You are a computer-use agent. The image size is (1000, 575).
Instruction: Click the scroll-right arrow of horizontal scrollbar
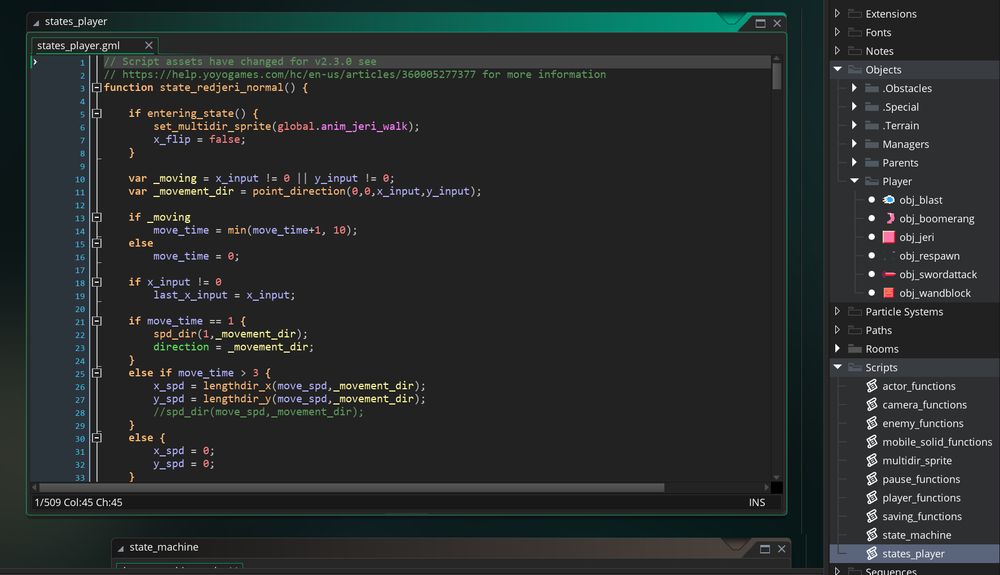tap(766, 488)
